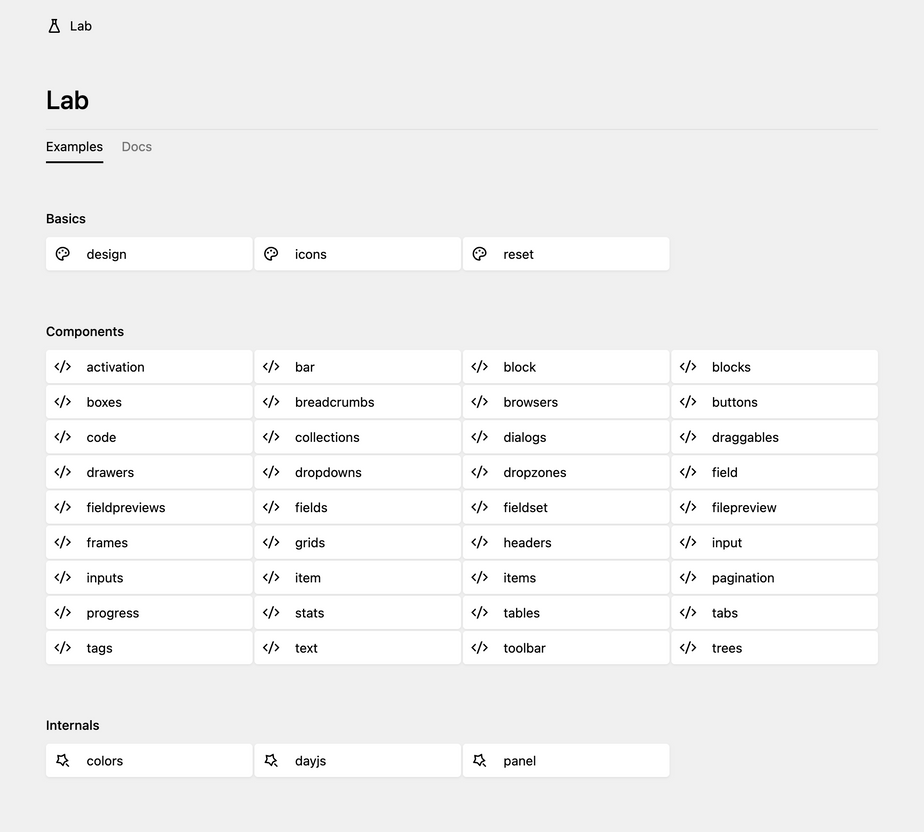Click the palette icon next to reset
This screenshot has height=832, width=924.
tap(480, 254)
